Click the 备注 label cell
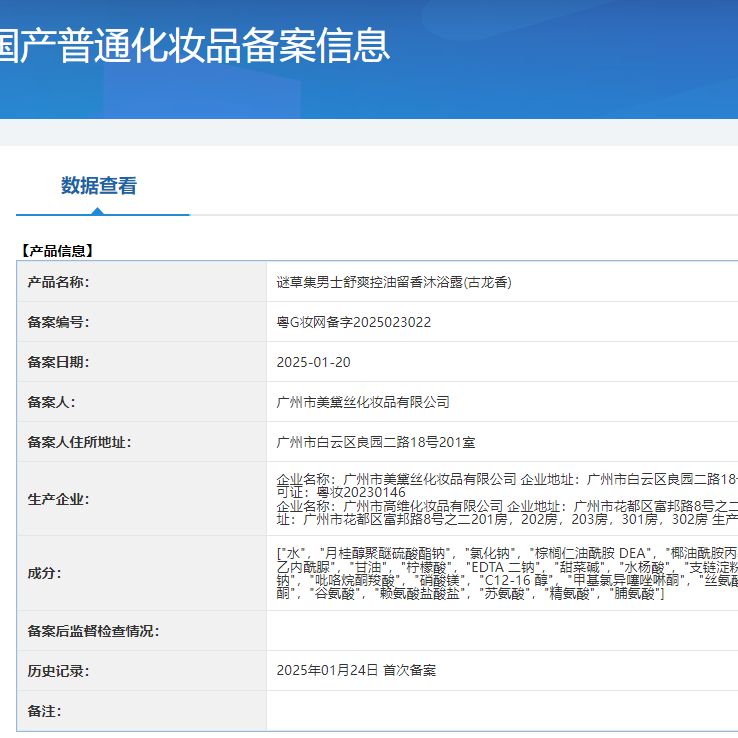The width and height of the screenshot is (738, 738). point(142,711)
